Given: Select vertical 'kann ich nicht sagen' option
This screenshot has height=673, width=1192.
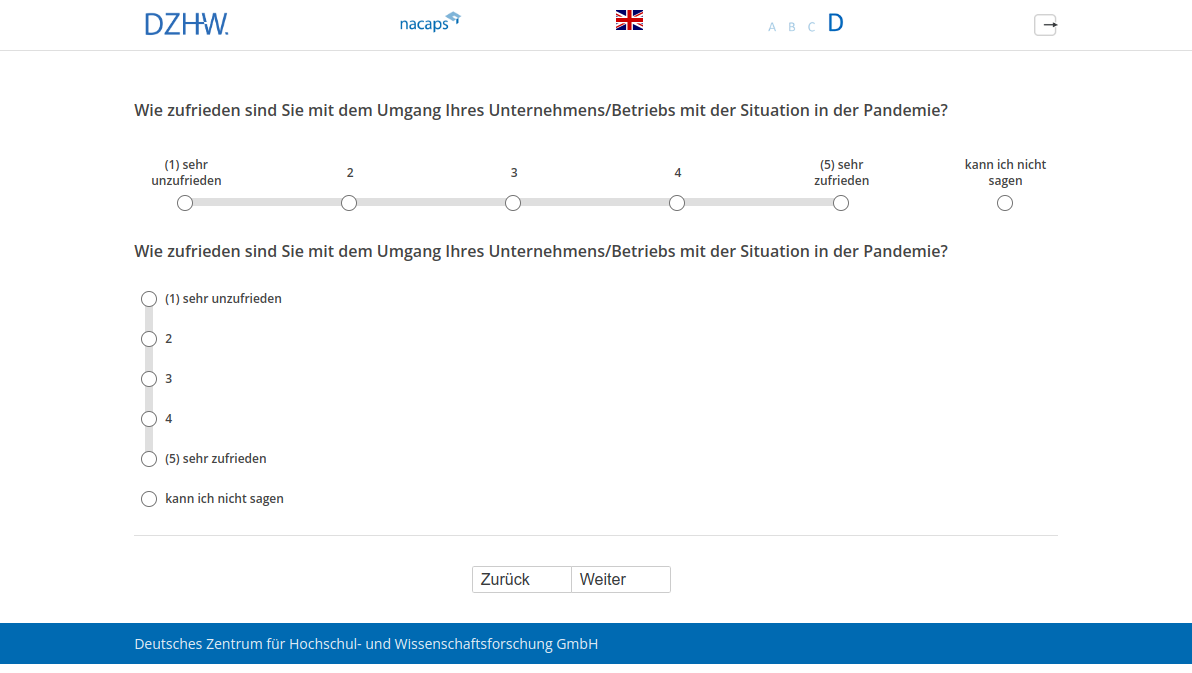Looking at the screenshot, I should click(x=149, y=499).
